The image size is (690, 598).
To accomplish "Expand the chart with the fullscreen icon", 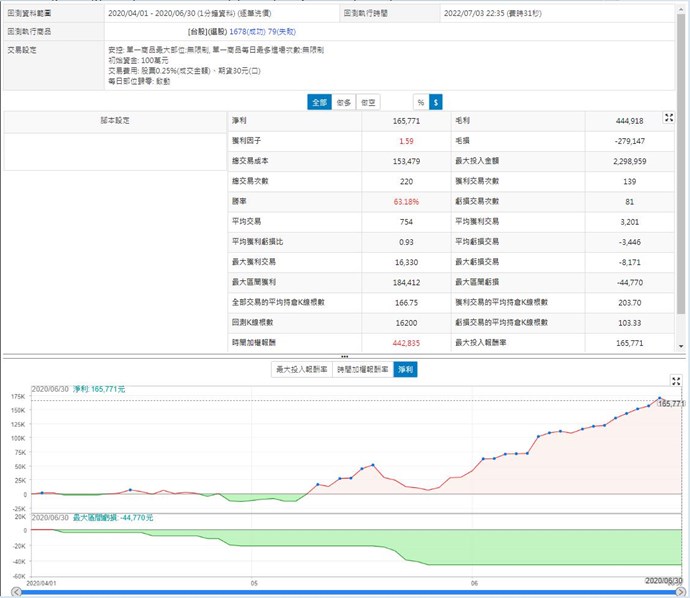I will (676, 381).
